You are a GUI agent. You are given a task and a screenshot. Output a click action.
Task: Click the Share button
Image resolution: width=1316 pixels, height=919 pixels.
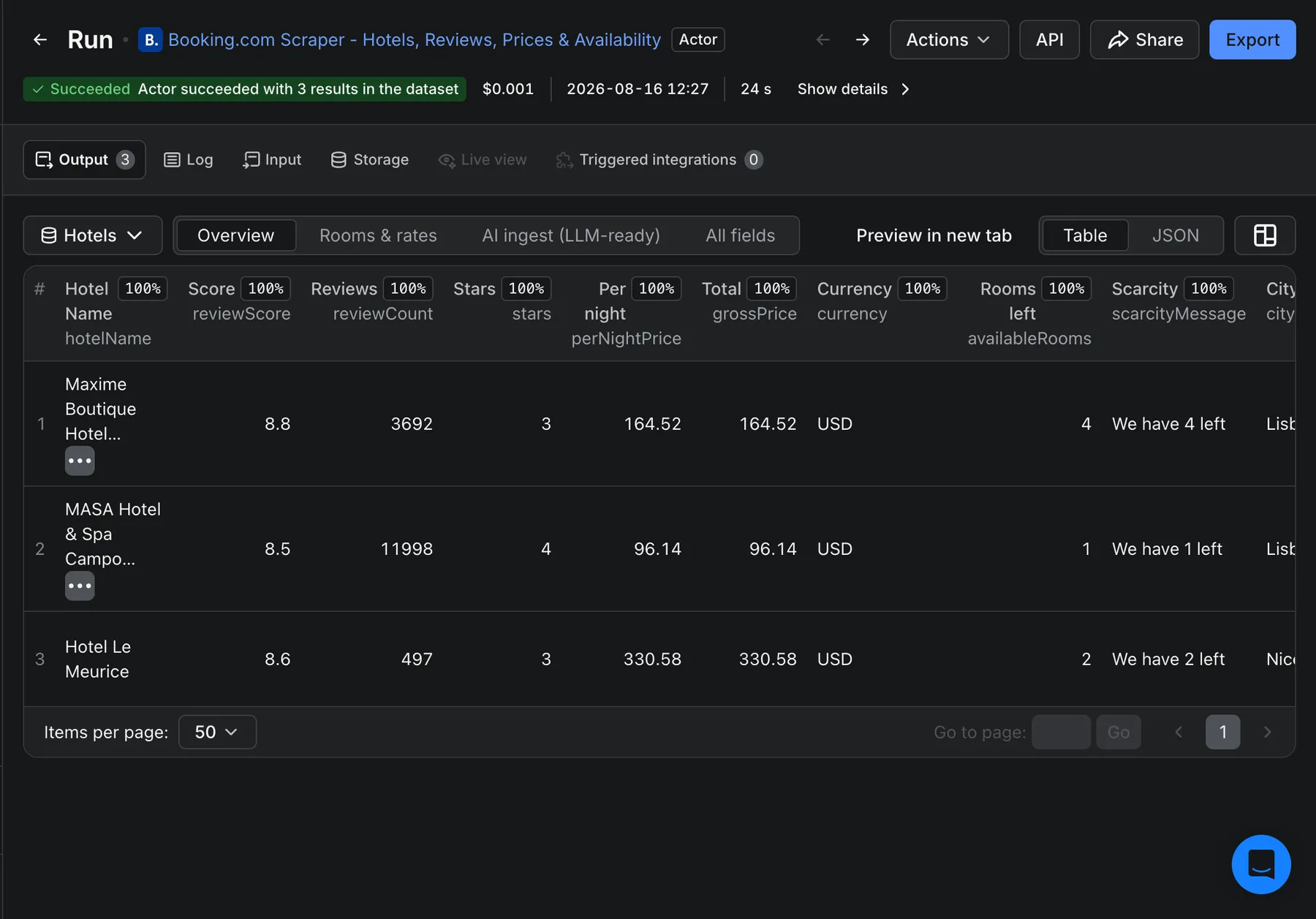[1144, 39]
